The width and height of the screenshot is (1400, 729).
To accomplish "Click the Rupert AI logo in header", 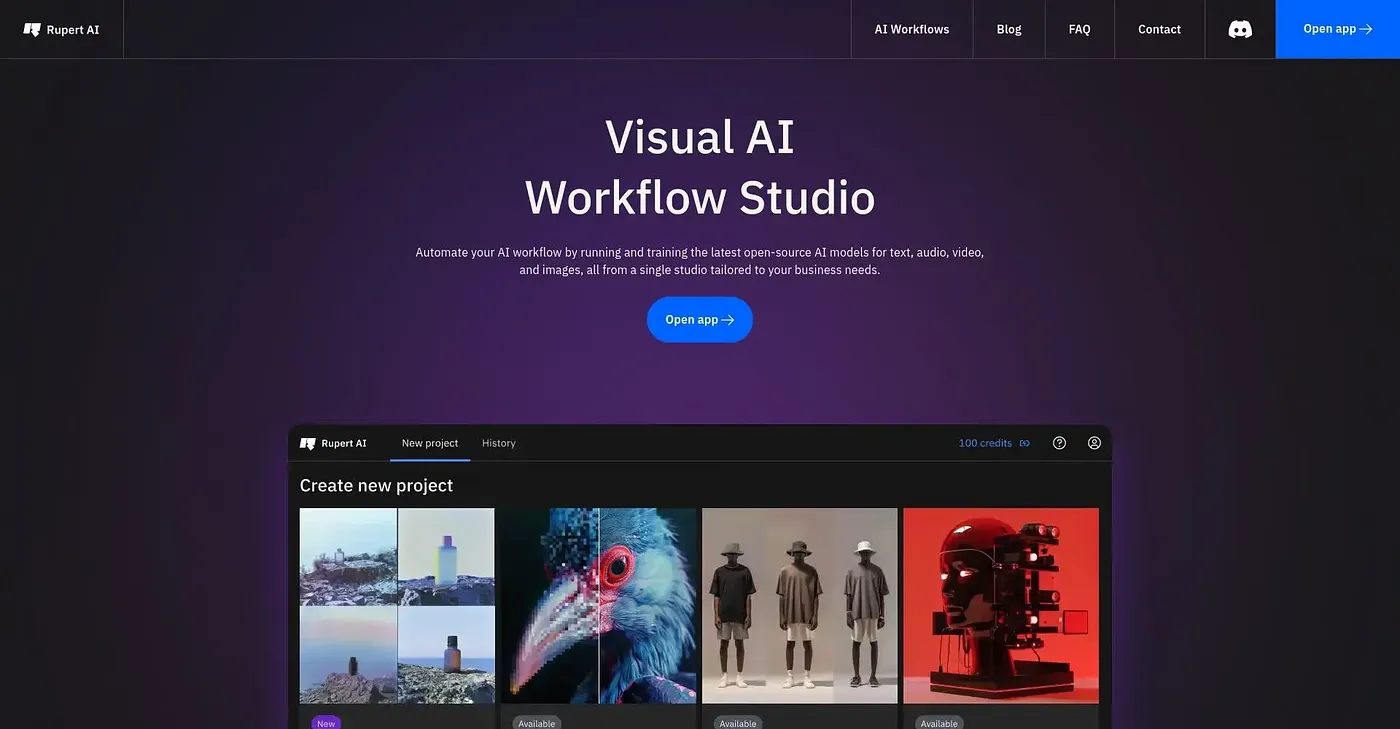I will tap(62, 30).
